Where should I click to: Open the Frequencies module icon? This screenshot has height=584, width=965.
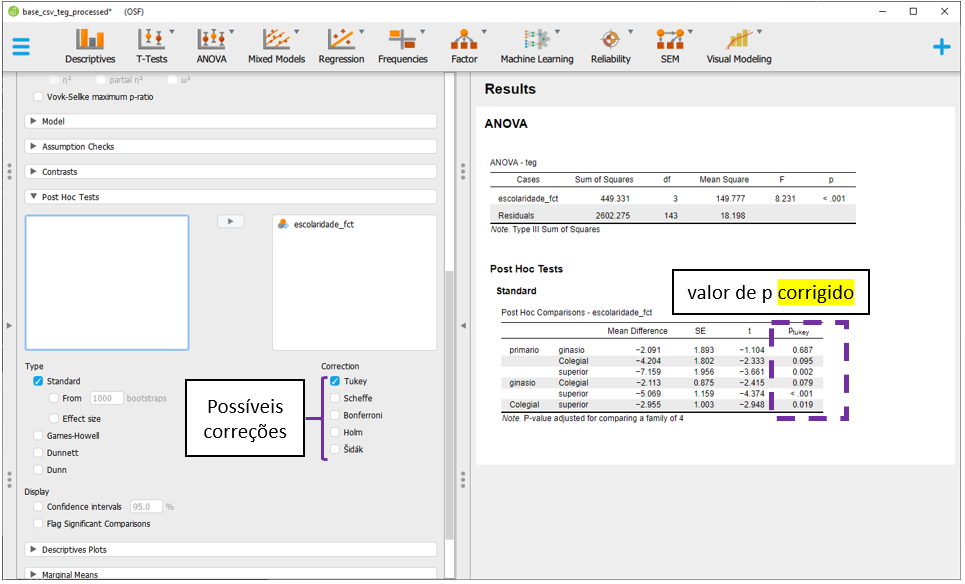[x=402, y=46]
